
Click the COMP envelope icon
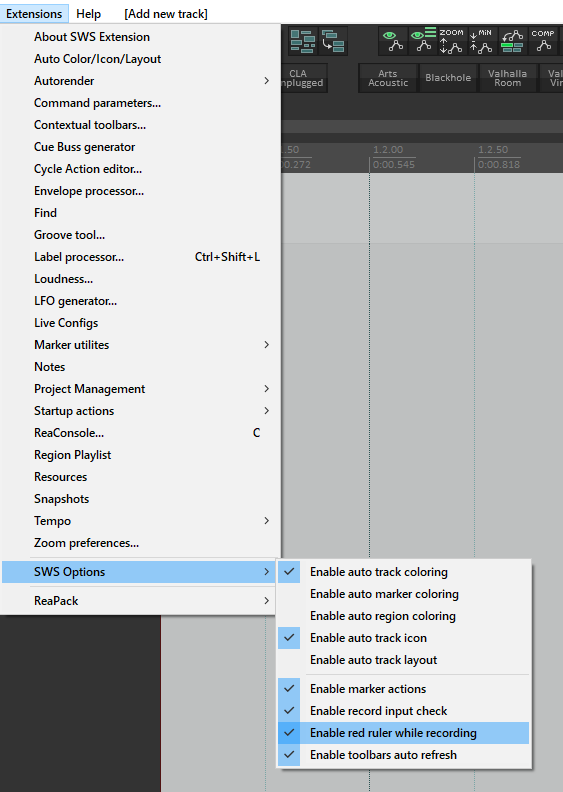[543, 41]
